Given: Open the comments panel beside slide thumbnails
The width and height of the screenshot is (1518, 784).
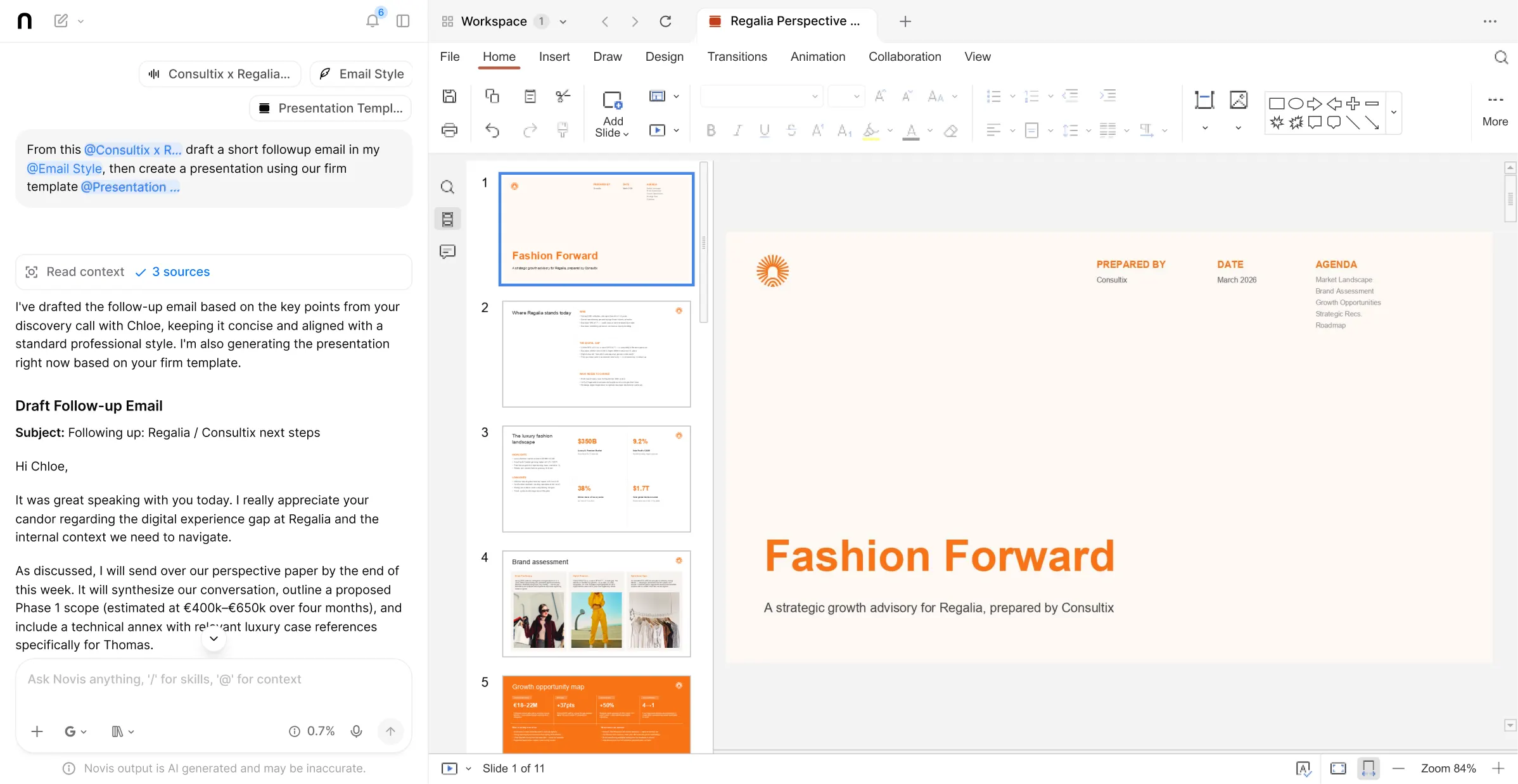Looking at the screenshot, I should 448,251.
